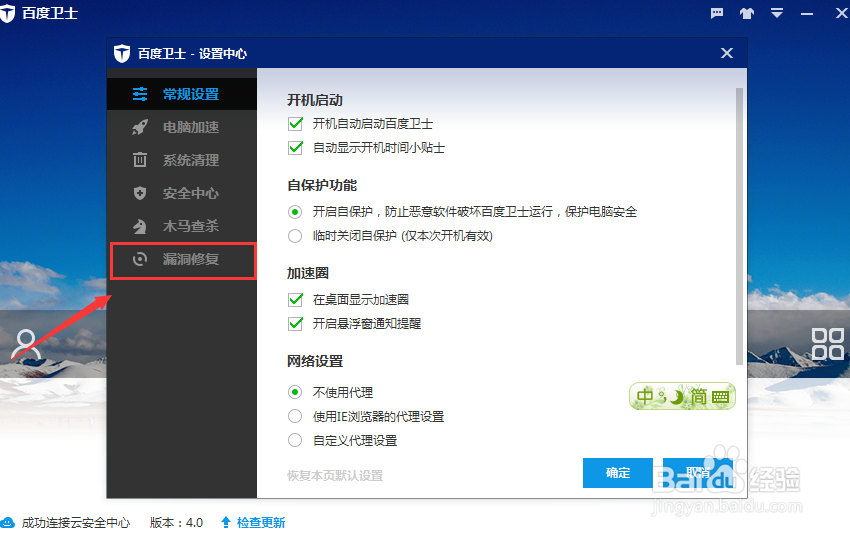This screenshot has height=536, width=850.
Task: Close the 设置中心 dialog
Action: pyautogui.click(x=726, y=53)
